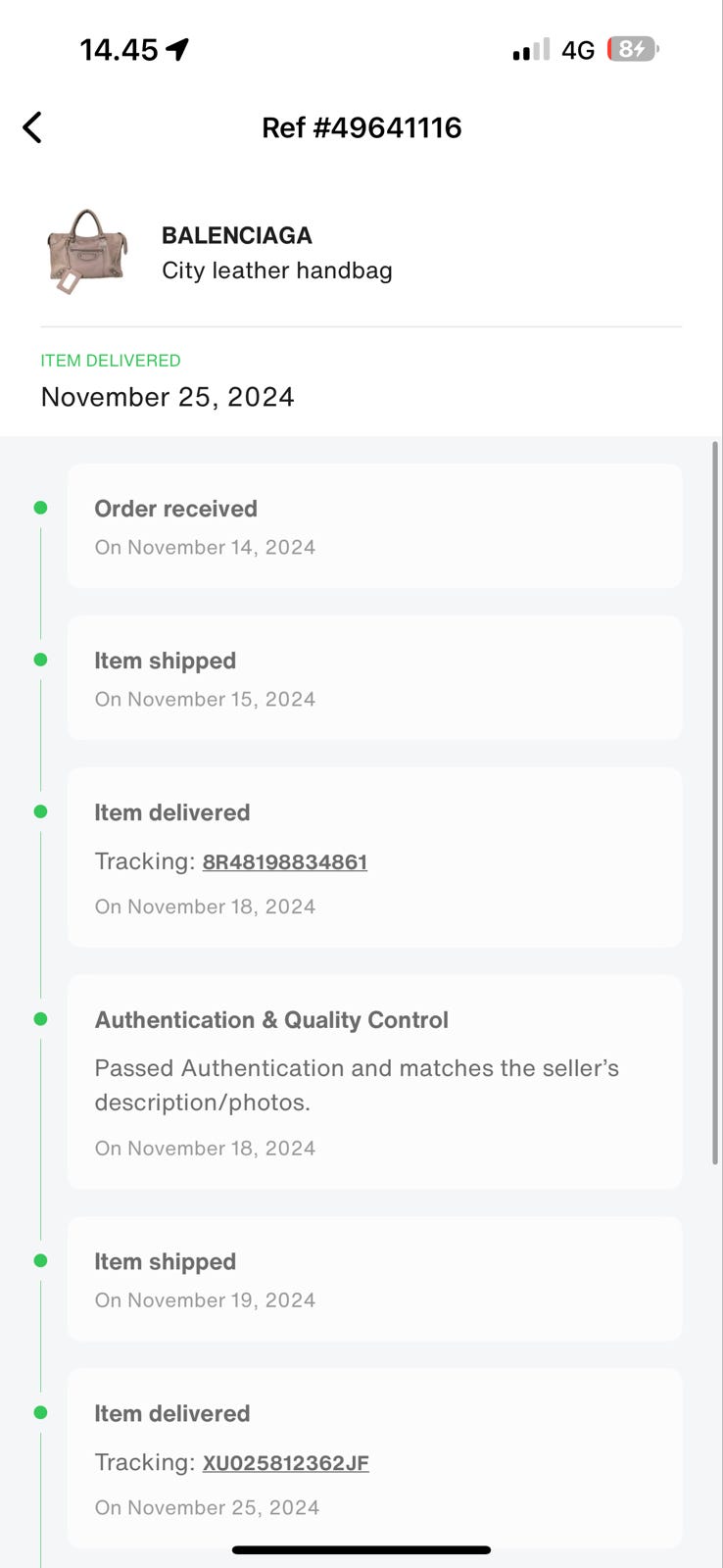Tap the back arrow icon

tap(32, 127)
